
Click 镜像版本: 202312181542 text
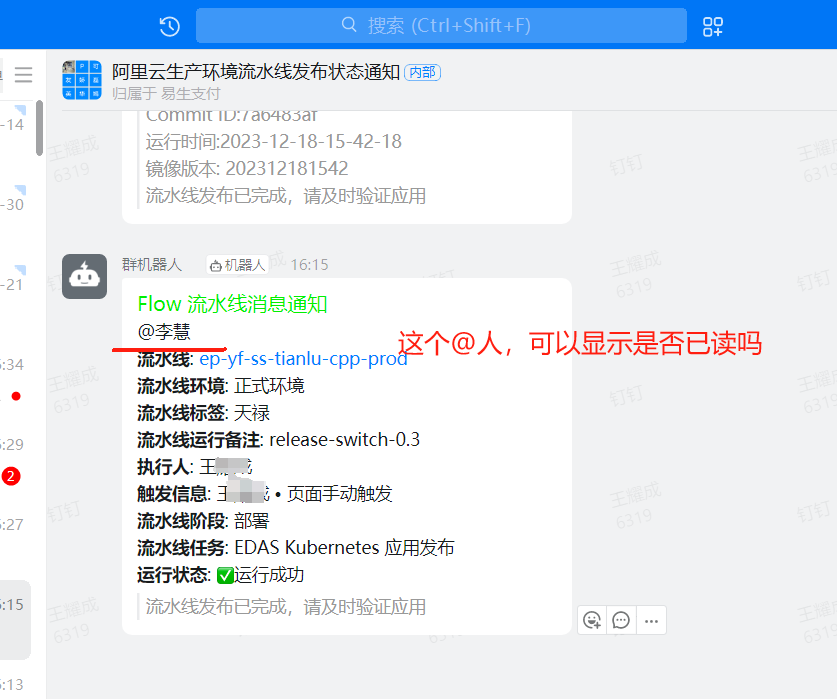click(247, 169)
